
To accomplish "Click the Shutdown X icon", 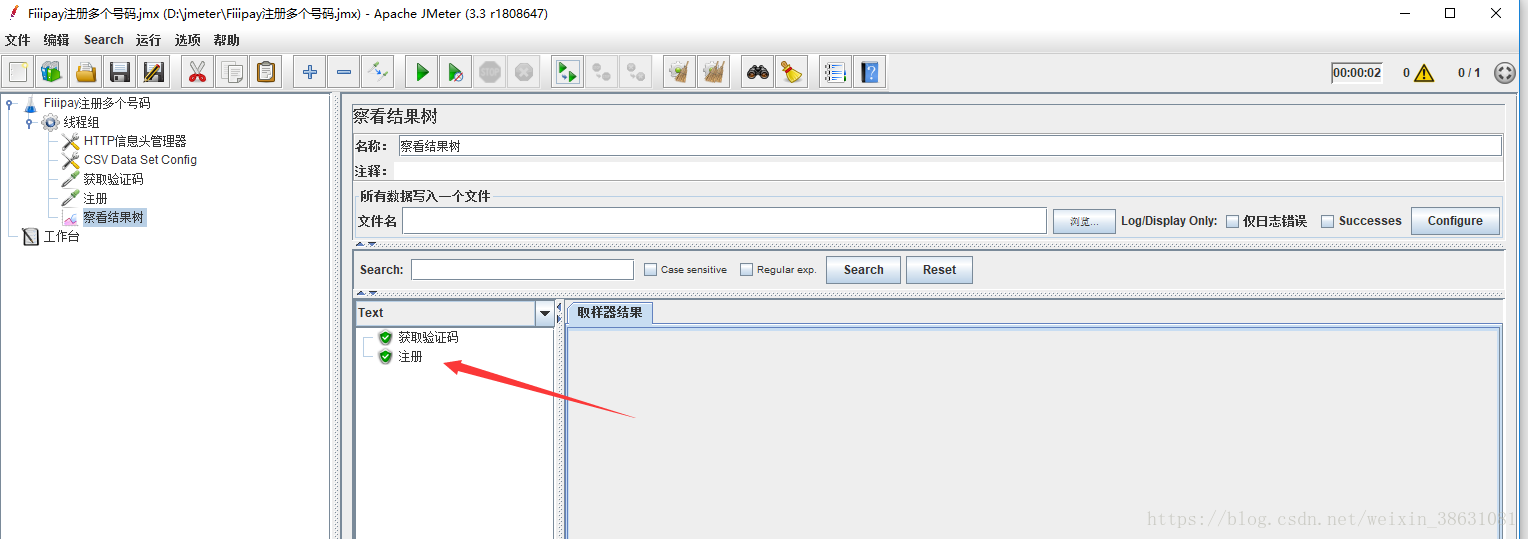I will (523, 72).
